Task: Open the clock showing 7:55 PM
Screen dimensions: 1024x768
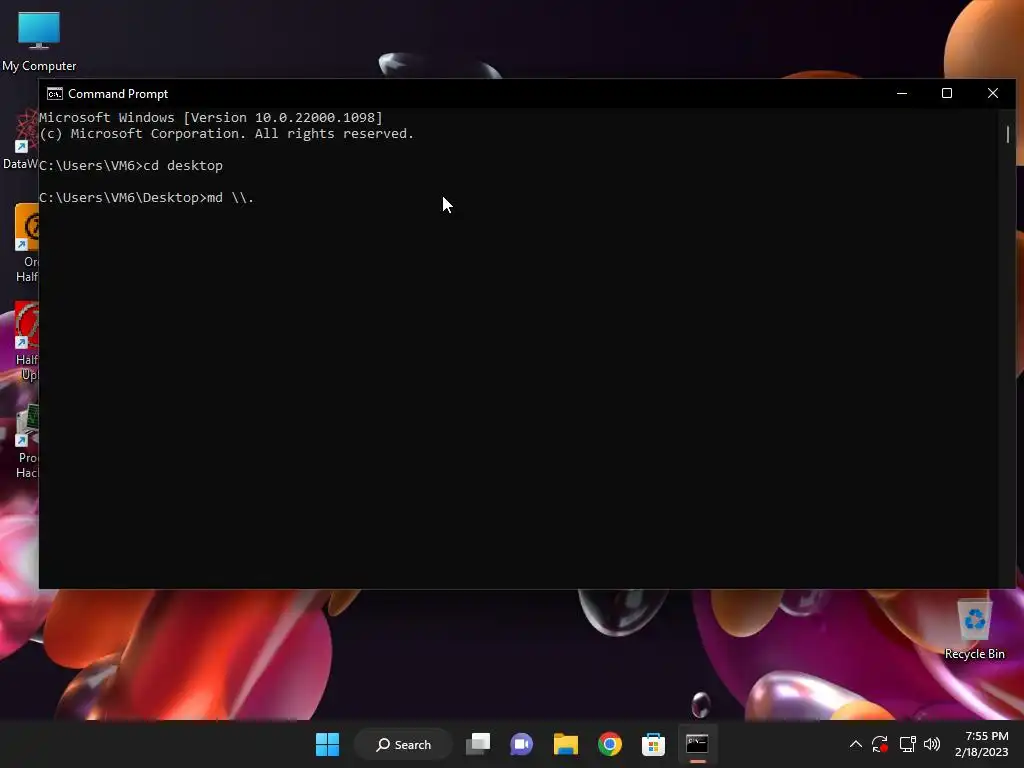Action: point(982,744)
